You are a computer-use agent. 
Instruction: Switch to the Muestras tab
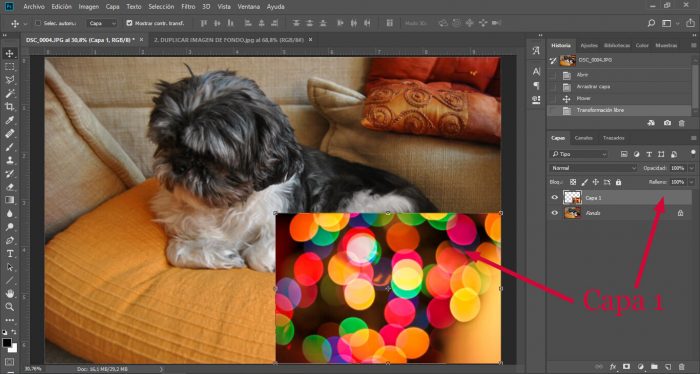[x=666, y=46]
